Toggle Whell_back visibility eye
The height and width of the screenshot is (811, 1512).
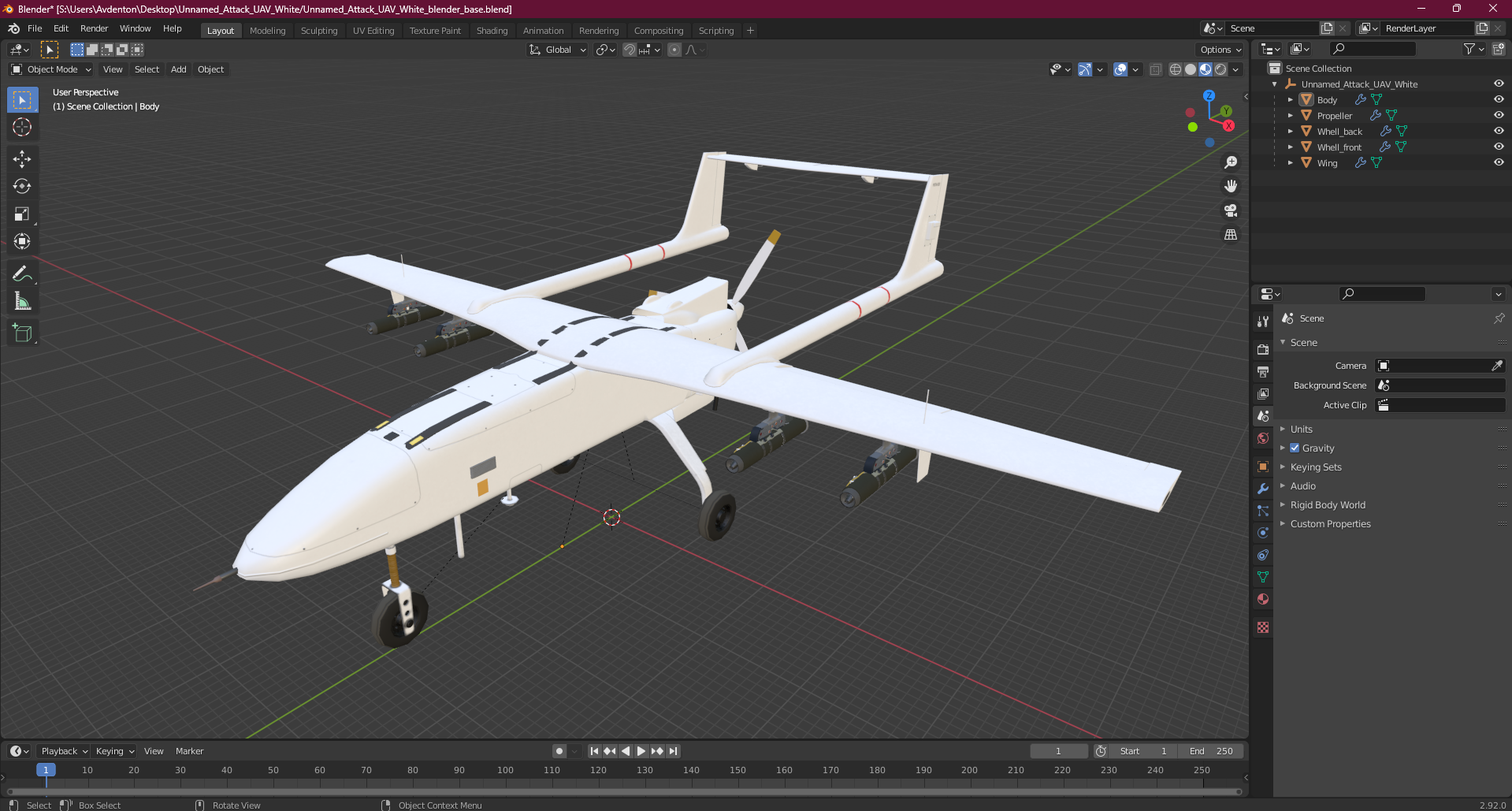click(x=1499, y=131)
